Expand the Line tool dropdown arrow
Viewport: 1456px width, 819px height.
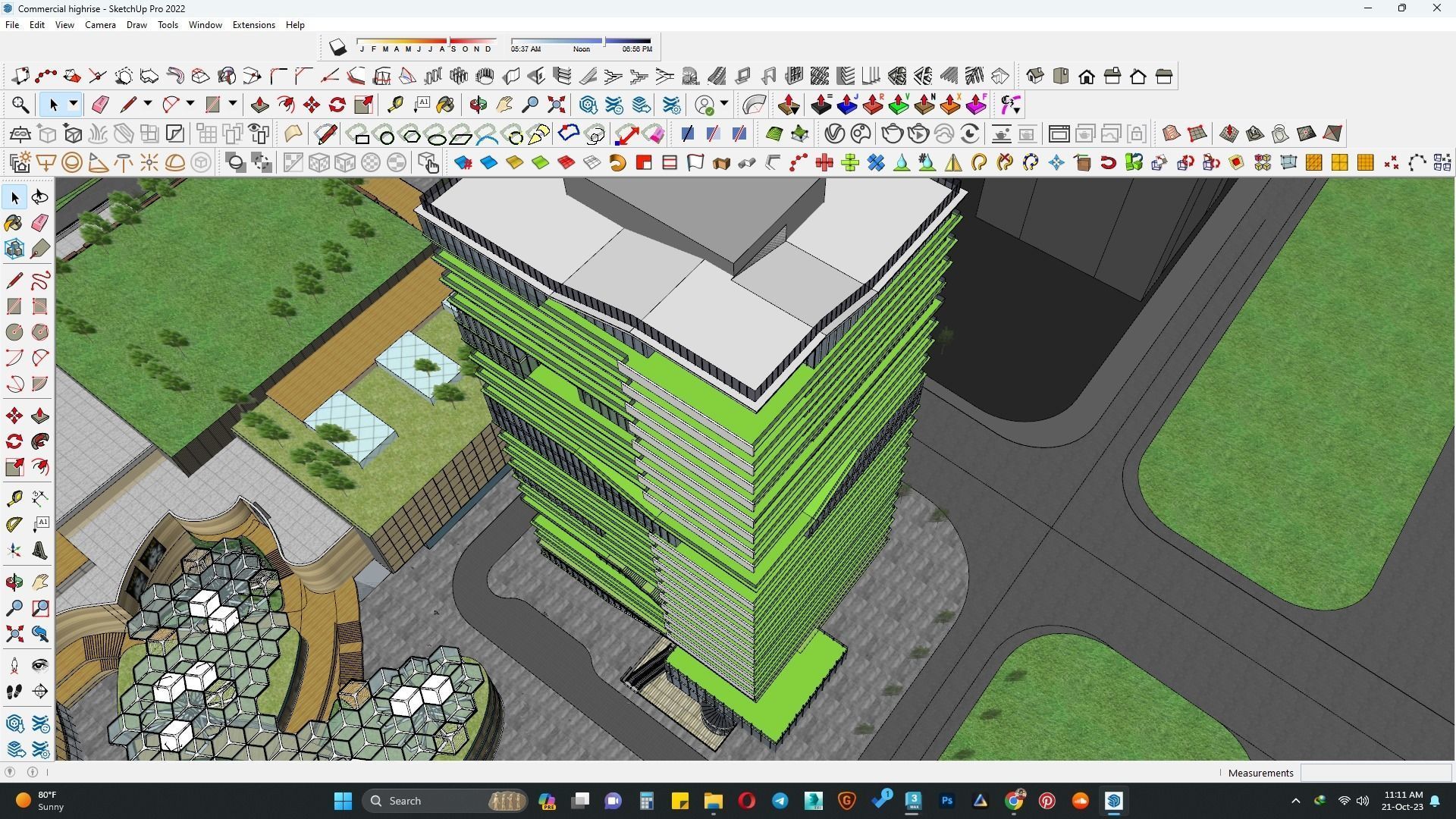pos(147,105)
